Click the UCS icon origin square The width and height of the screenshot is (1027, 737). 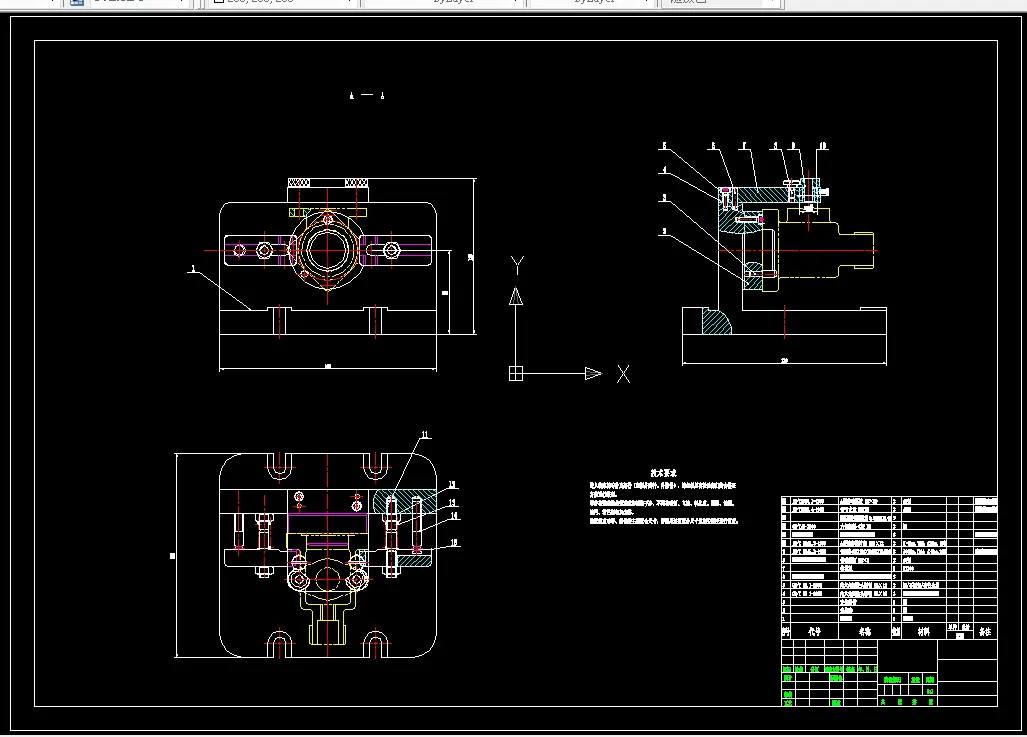click(516, 374)
